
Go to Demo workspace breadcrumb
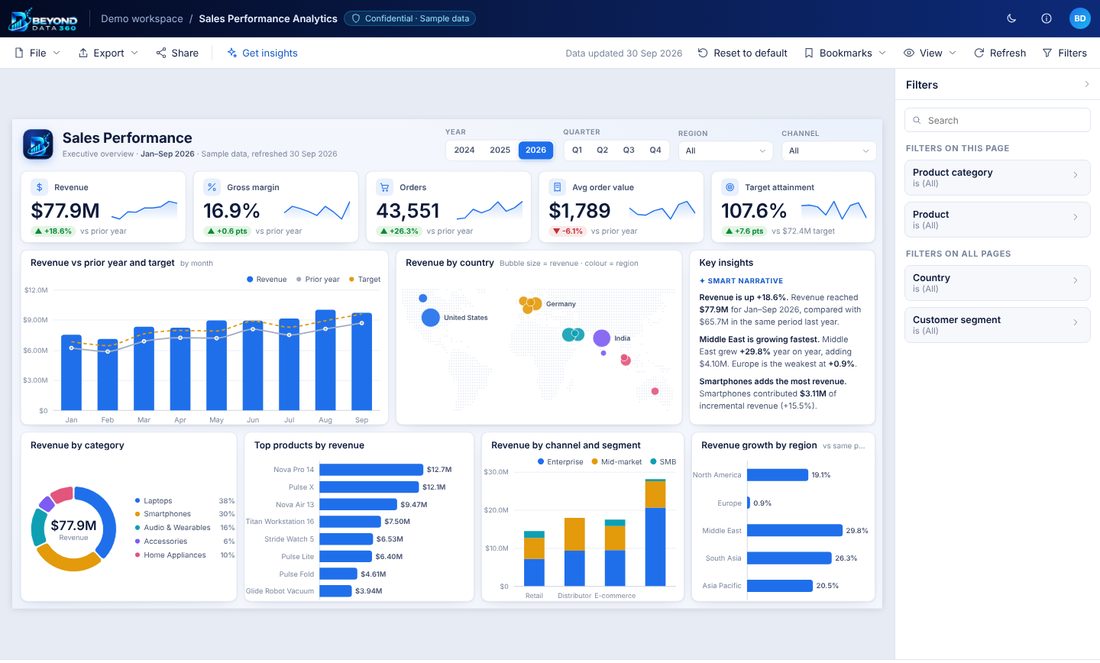(x=142, y=18)
